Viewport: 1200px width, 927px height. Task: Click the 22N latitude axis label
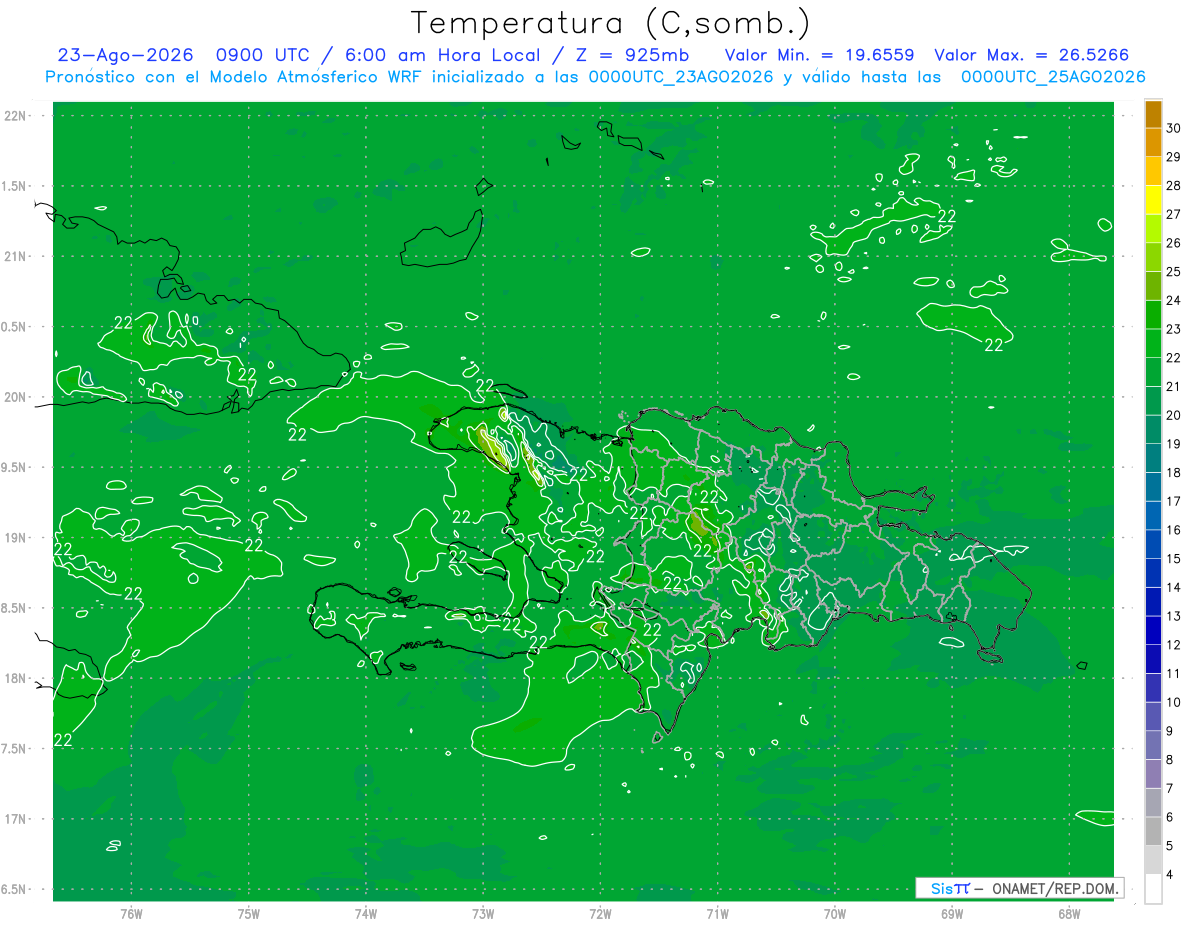click(x=16, y=116)
